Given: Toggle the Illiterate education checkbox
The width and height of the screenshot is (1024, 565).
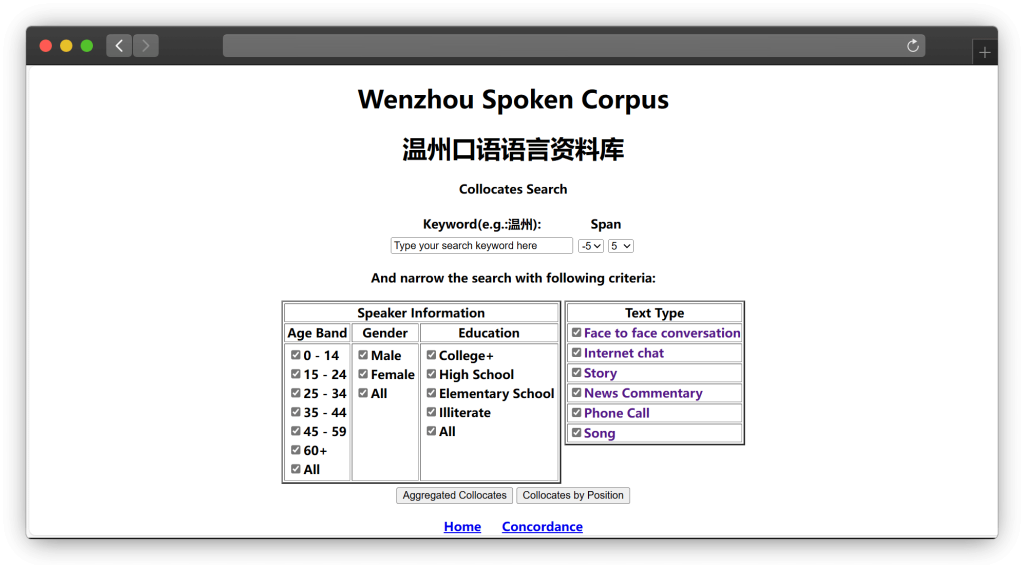Looking at the screenshot, I should 431,412.
